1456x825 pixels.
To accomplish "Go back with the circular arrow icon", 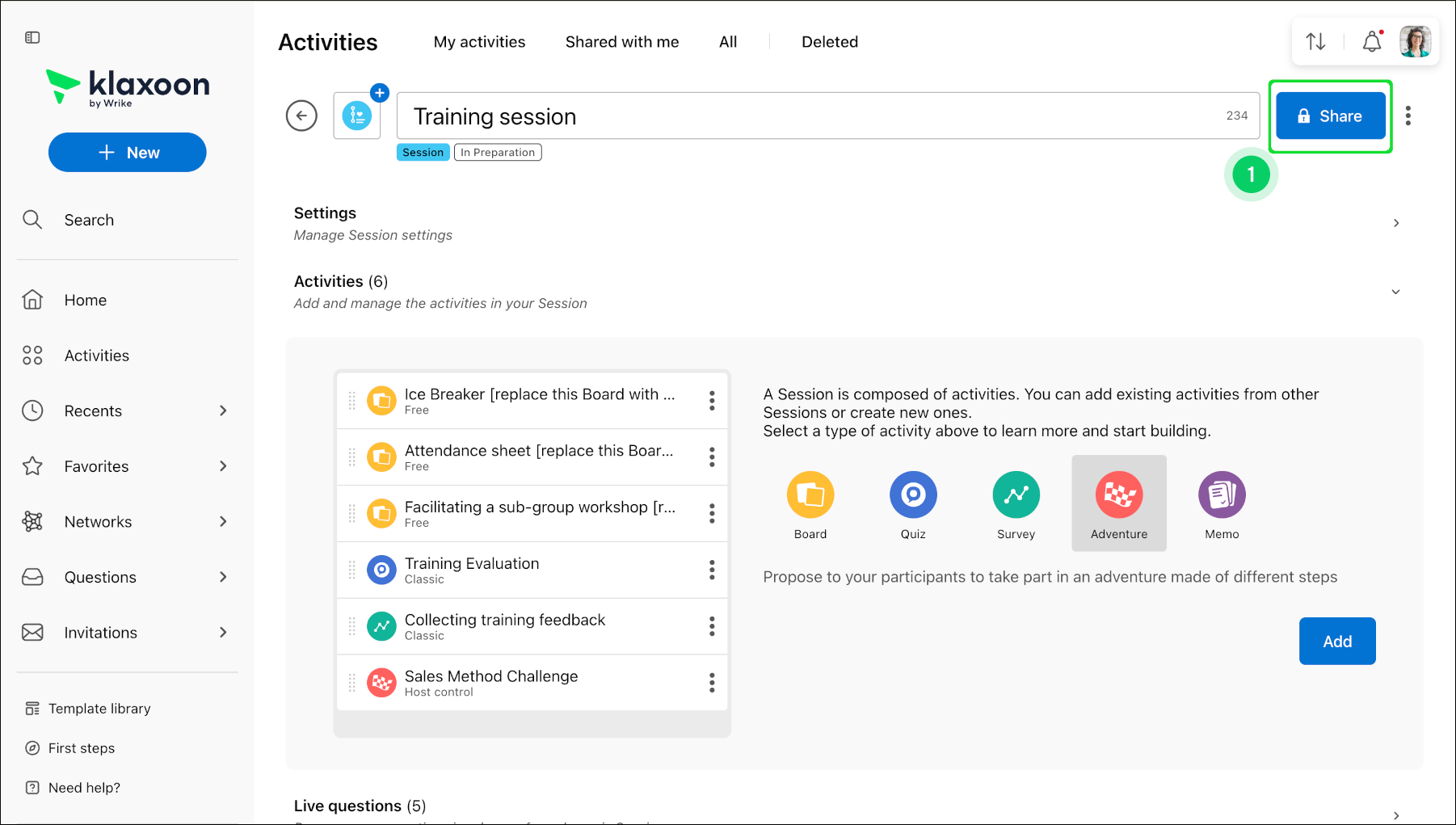I will [301, 116].
